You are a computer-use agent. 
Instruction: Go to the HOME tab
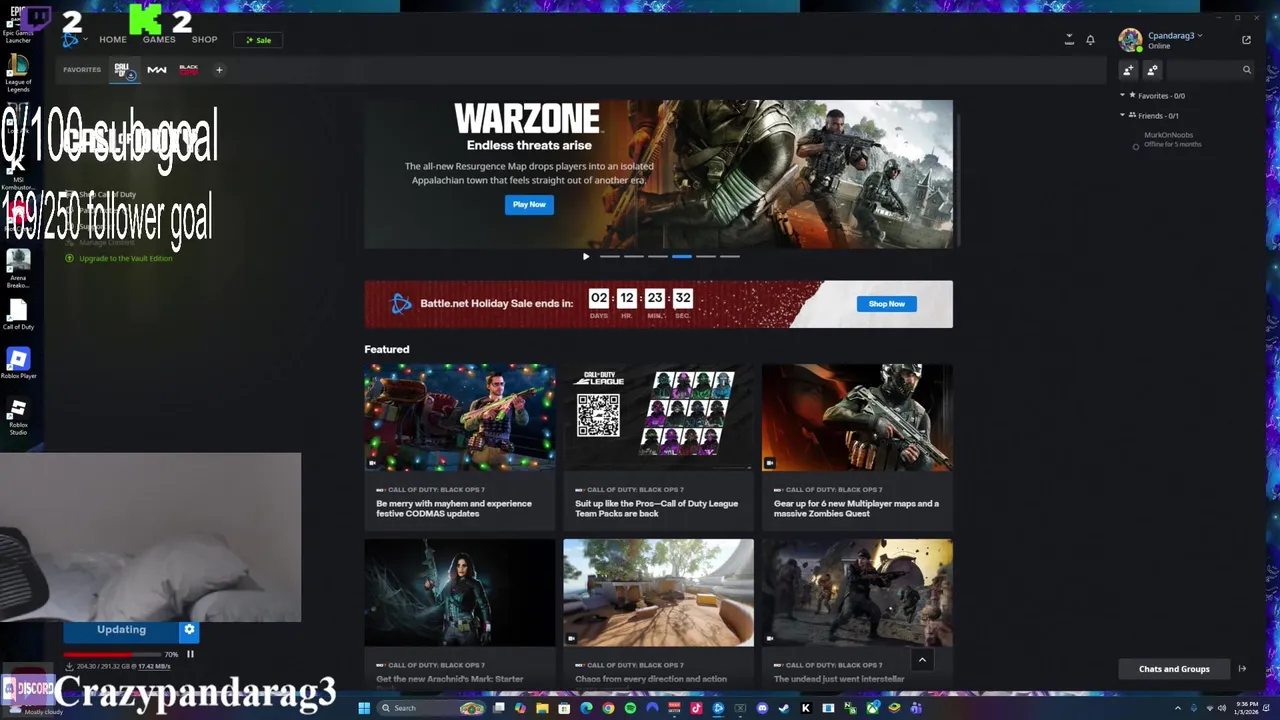113,40
